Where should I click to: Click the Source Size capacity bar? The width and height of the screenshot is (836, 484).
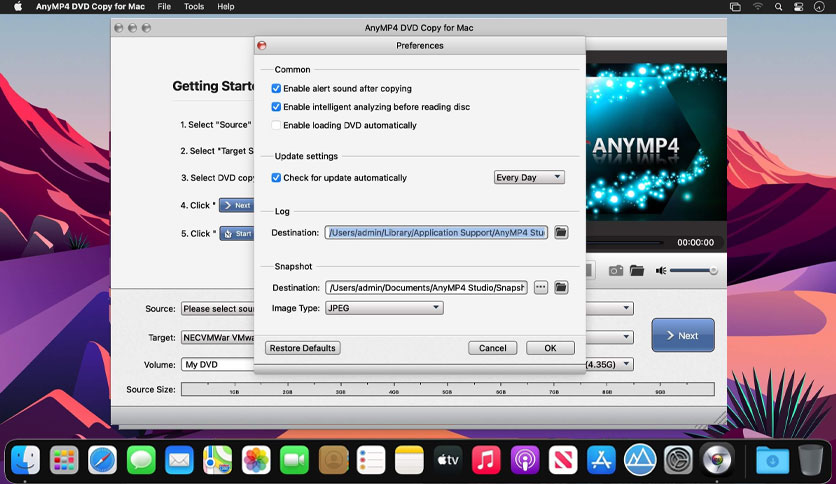point(448,389)
